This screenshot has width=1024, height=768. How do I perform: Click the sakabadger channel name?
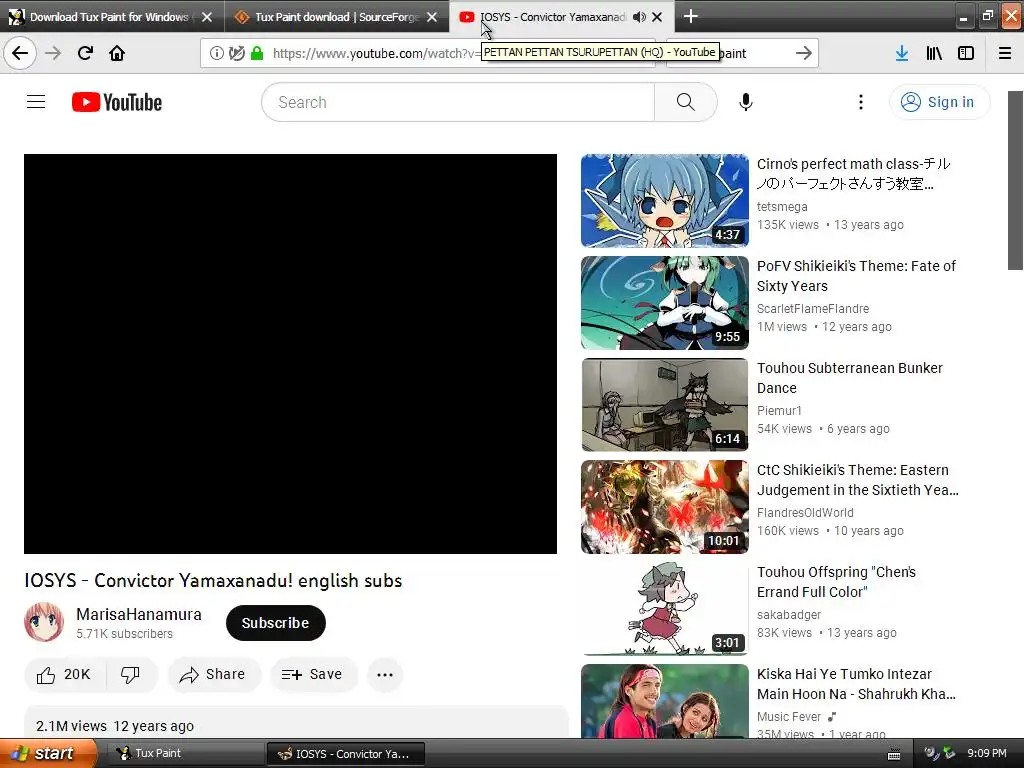click(789, 615)
